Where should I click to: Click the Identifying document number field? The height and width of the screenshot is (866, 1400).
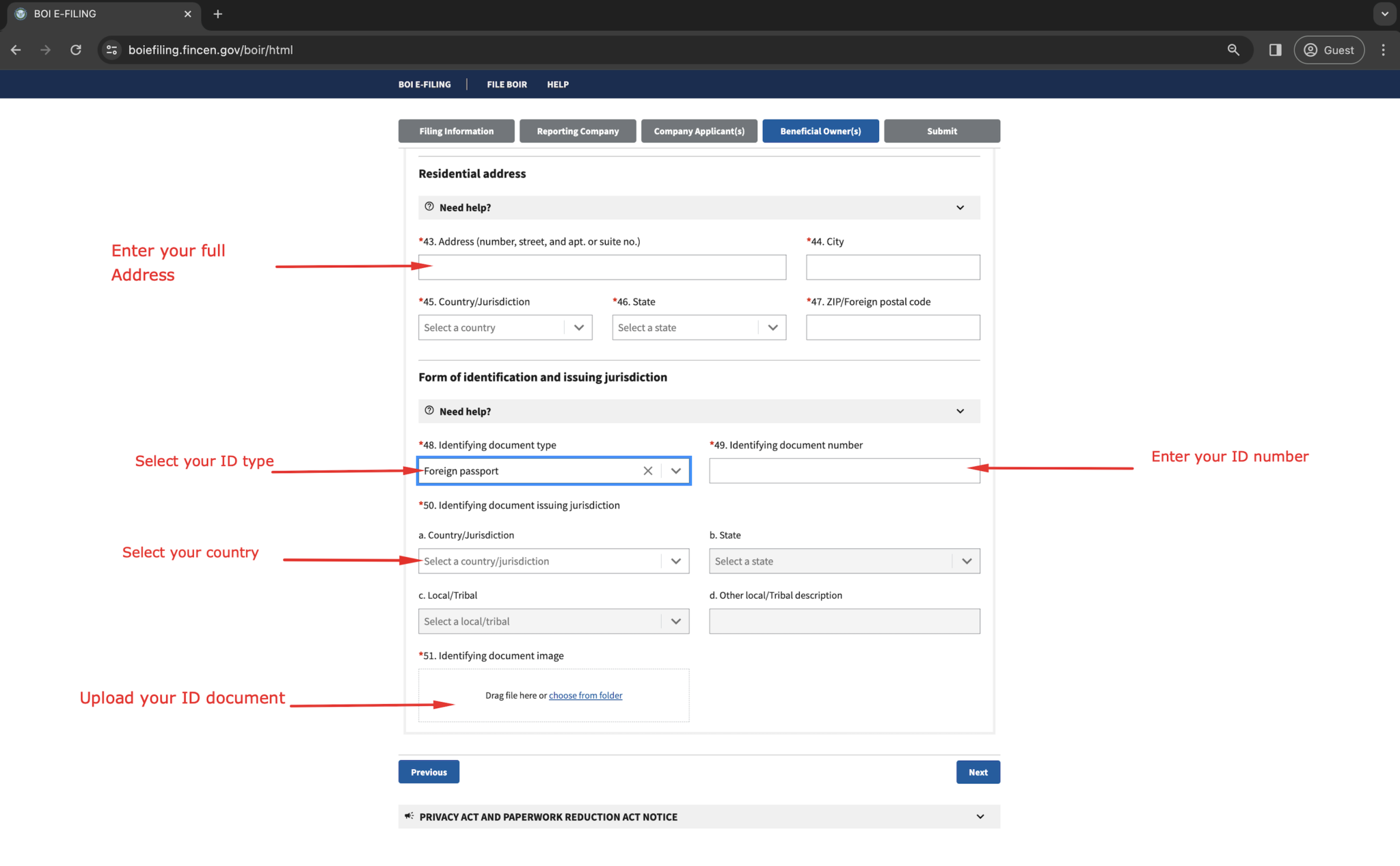coord(844,471)
